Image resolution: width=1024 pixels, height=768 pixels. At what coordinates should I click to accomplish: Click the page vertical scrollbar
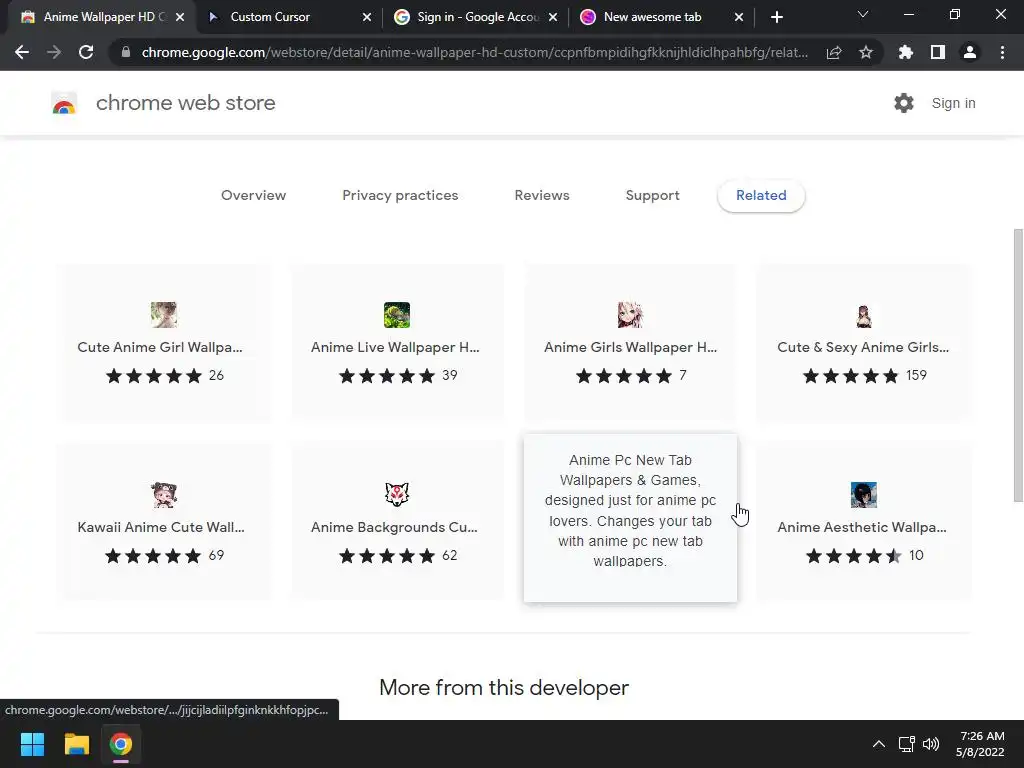1018,366
